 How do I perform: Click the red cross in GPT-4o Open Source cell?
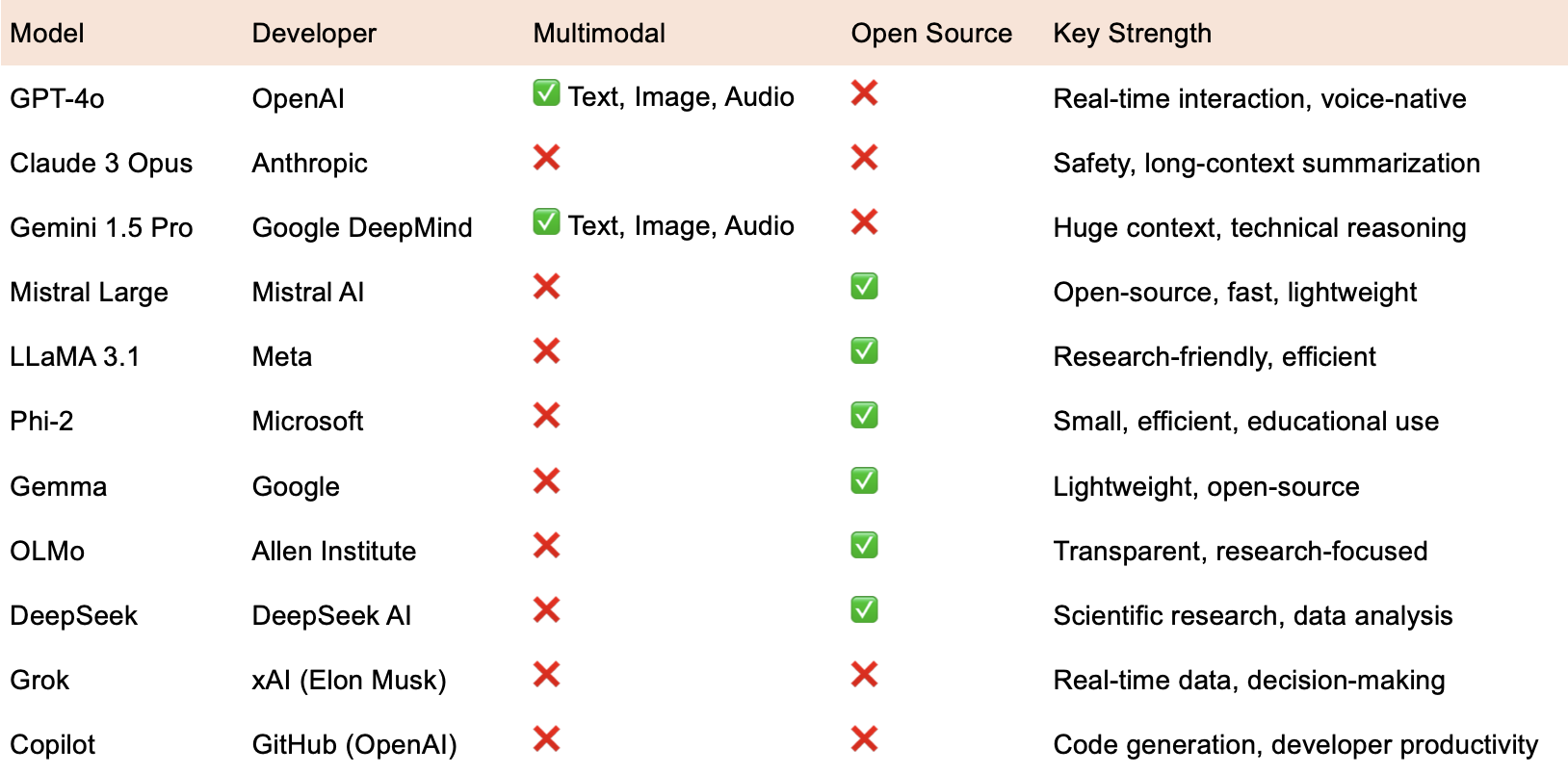(864, 93)
